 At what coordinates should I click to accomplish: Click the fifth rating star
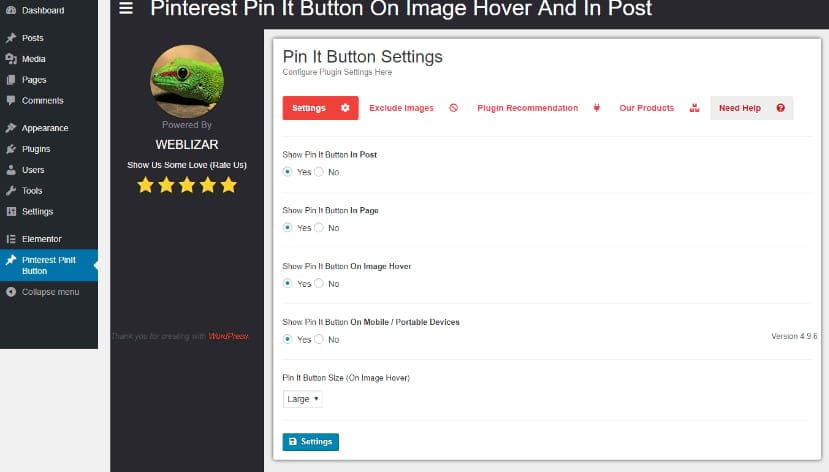click(x=229, y=185)
